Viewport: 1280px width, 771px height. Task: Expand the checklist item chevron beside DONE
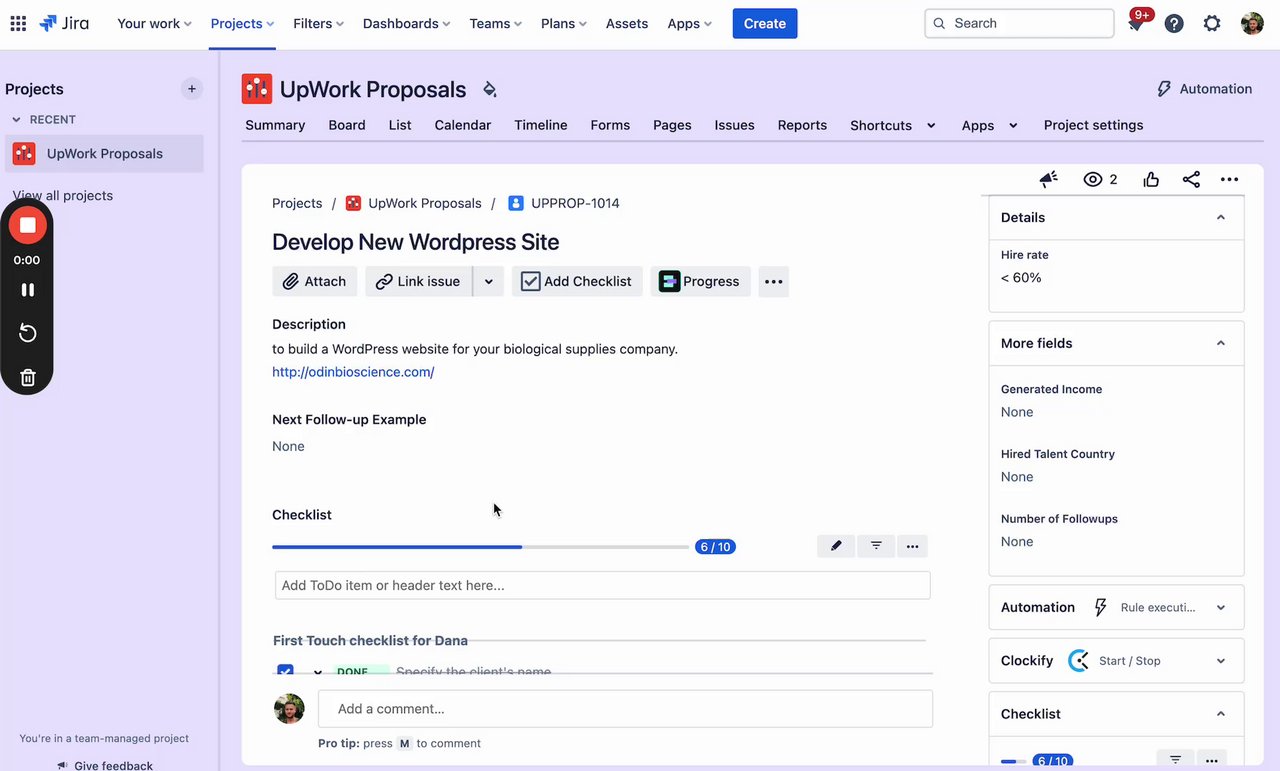318,672
